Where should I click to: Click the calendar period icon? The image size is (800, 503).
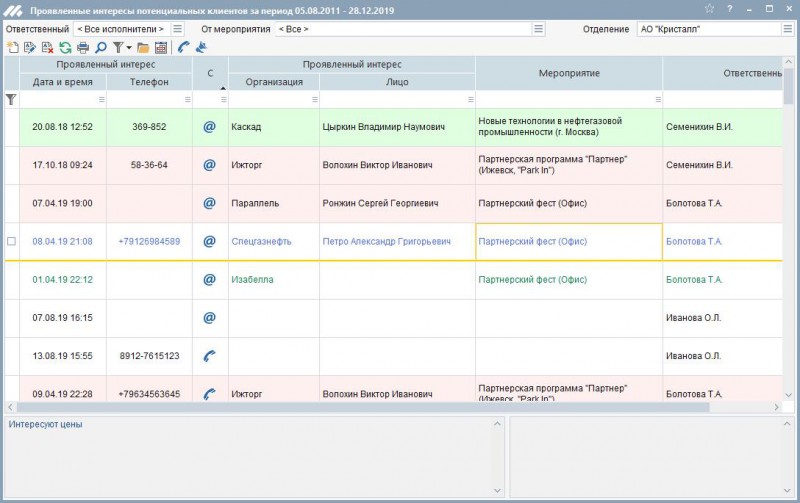[160, 47]
